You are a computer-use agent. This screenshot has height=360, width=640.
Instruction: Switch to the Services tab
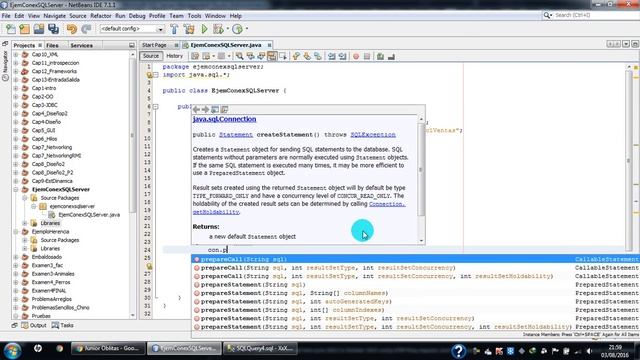point(81,45)
